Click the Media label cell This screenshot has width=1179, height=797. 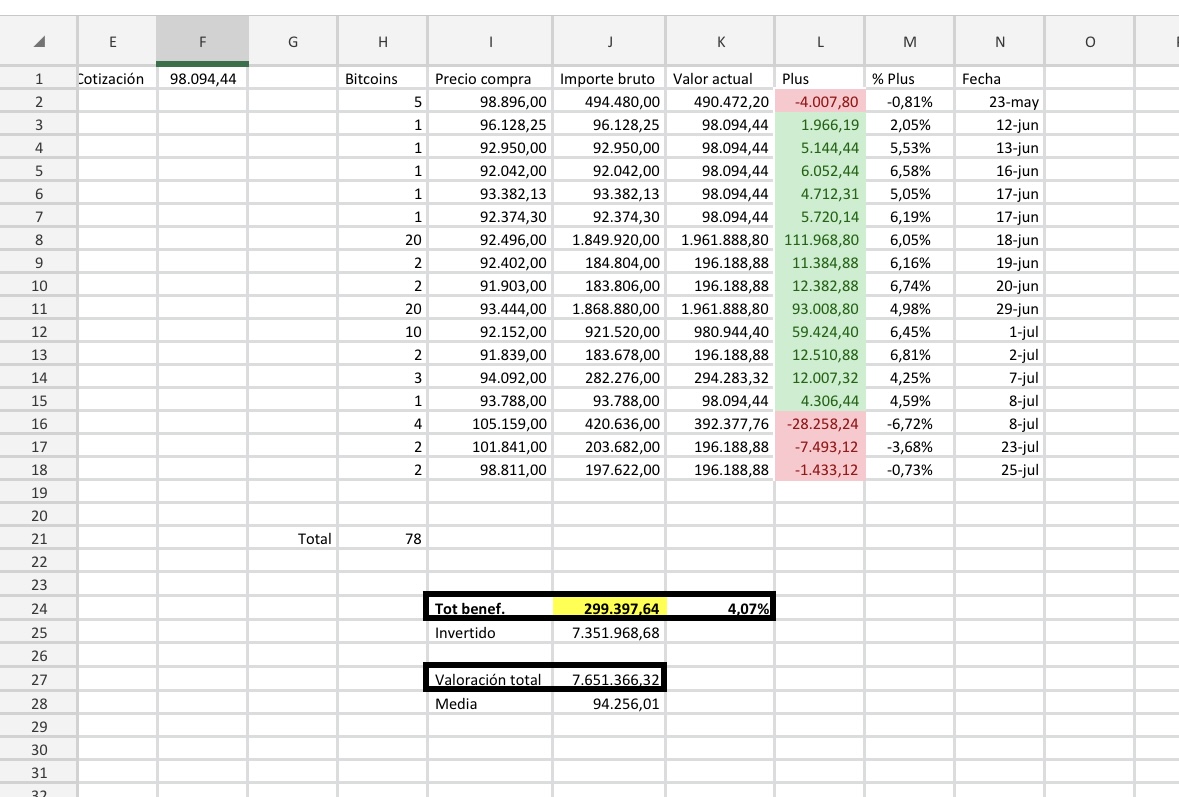coord(490,704)
